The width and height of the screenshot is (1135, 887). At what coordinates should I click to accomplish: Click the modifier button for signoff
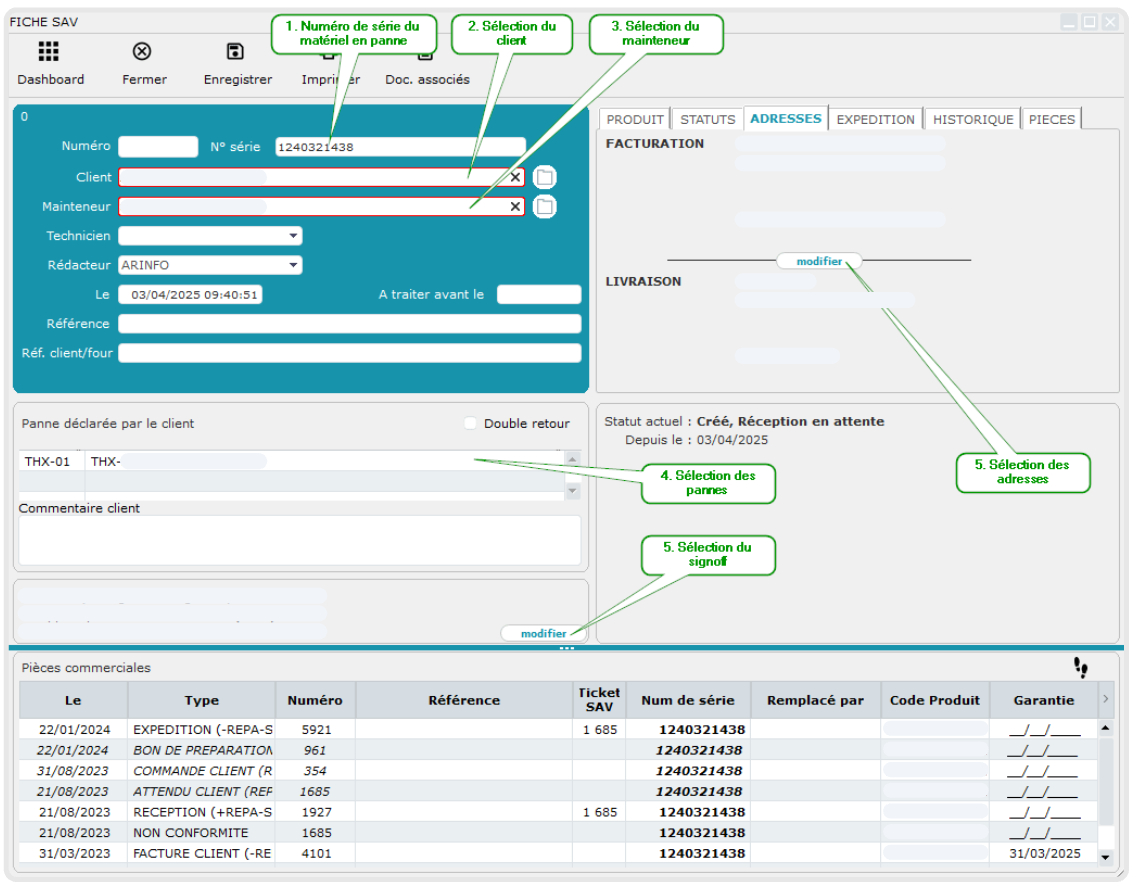(x=543, y=633)
